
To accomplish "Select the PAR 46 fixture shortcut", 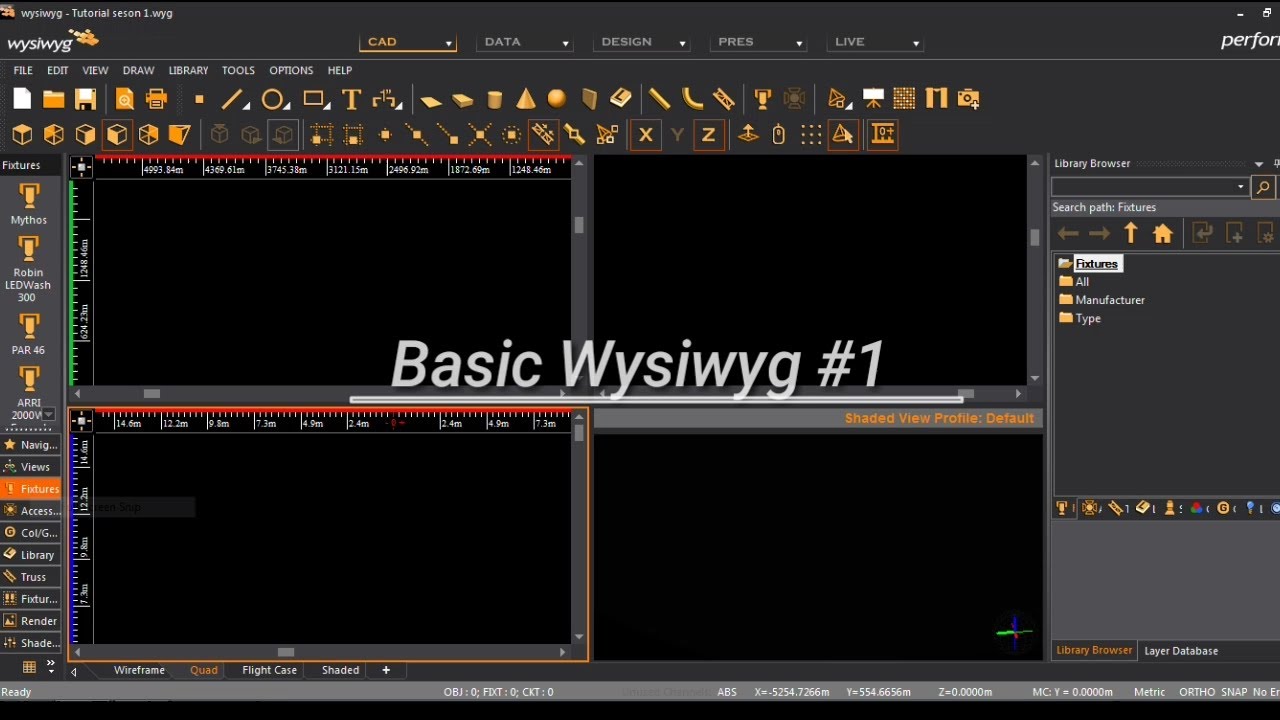I will (28, 334).
